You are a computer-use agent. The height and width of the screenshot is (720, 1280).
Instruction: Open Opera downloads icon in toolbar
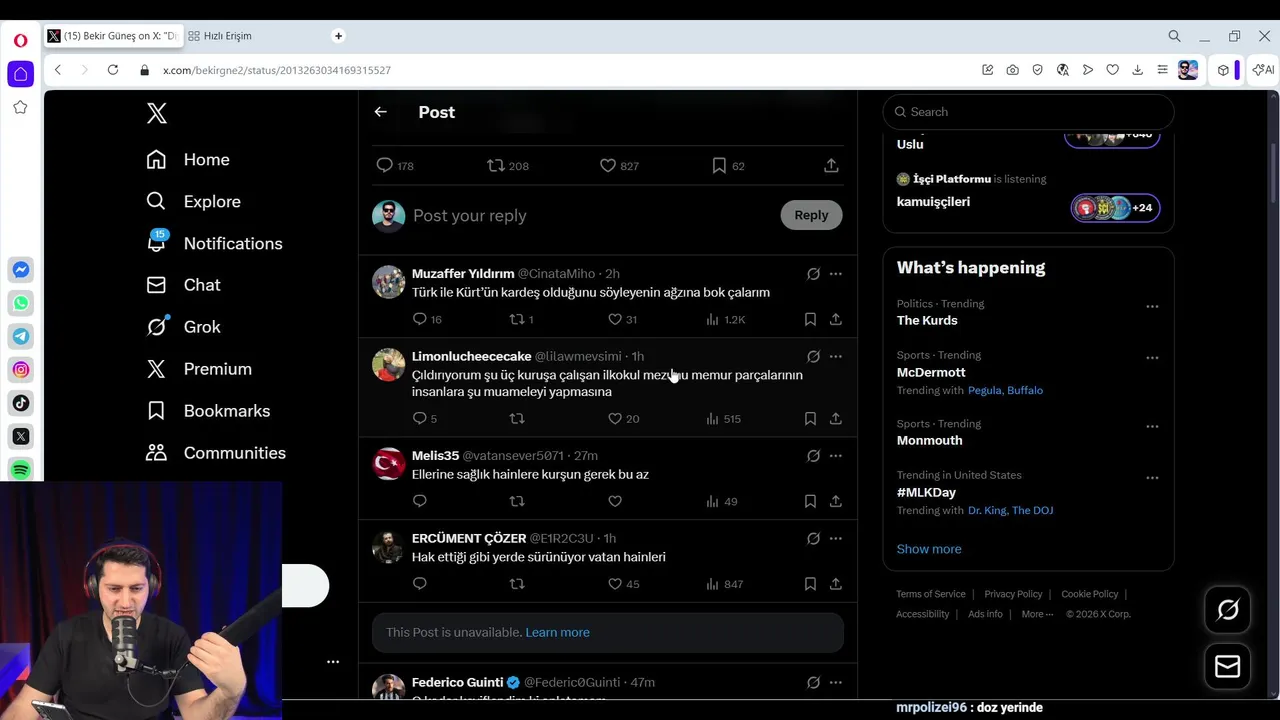pos(1137,70)
